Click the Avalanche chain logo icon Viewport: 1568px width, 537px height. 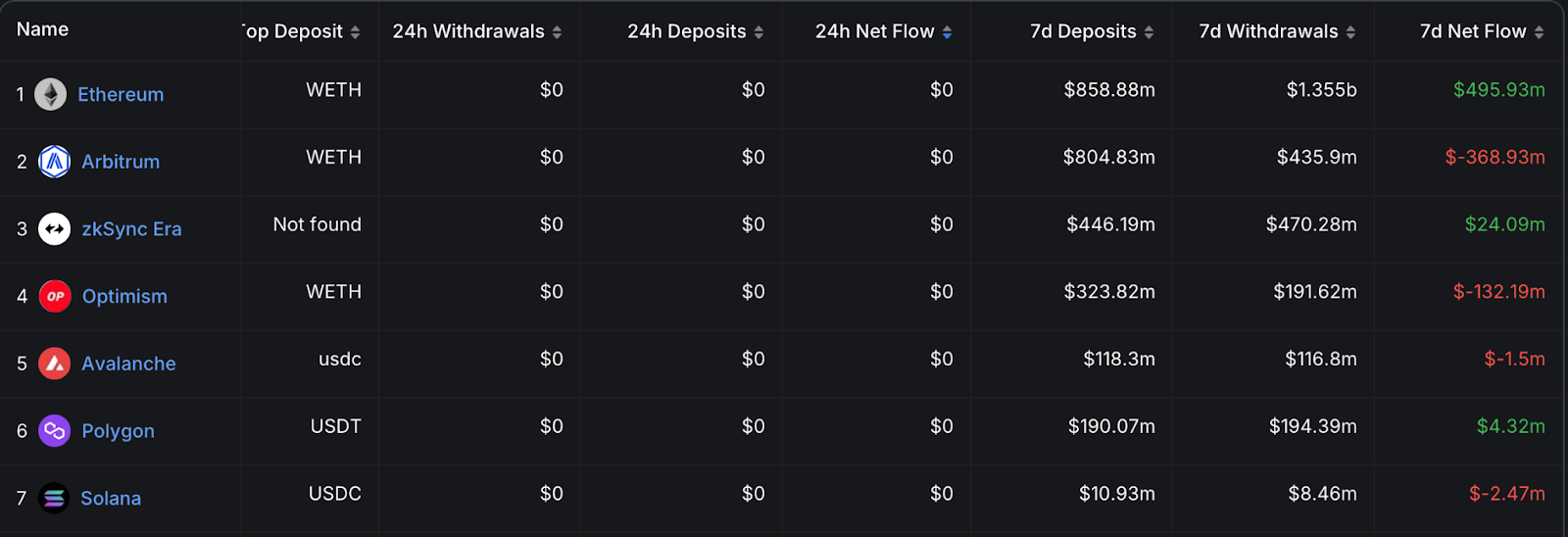54,364
